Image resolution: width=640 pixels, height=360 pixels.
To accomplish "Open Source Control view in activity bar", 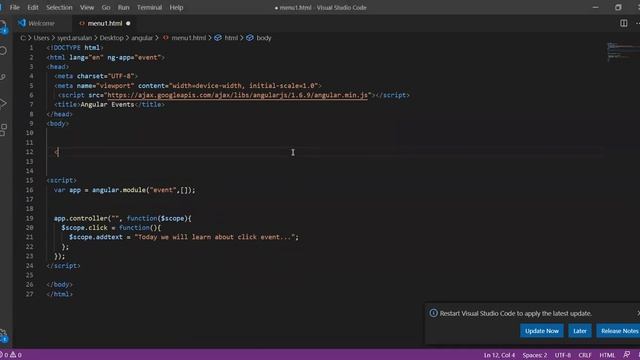I will click(3, 77).
